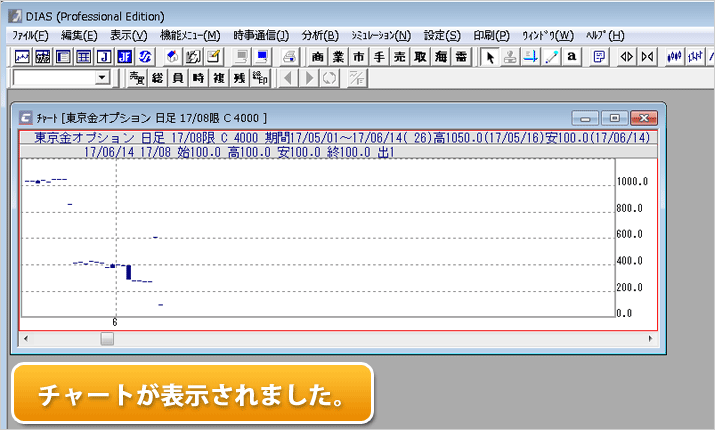Click the 商 toolbar button
This screenshot has height=430, width=715.
pyautogui.click(x=318, y=57)
